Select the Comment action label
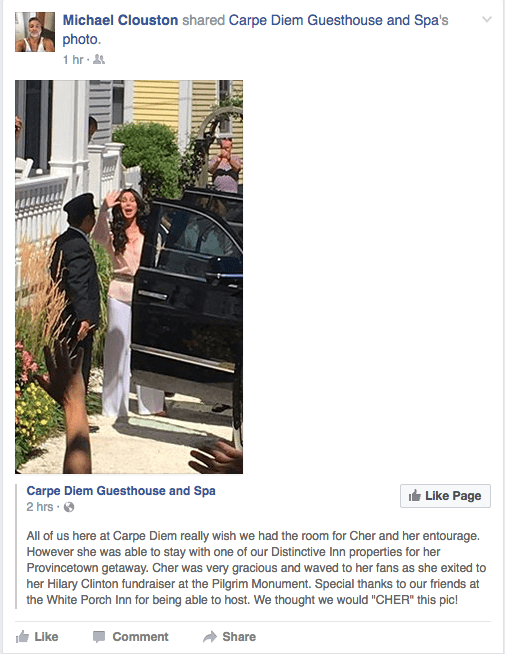This screenshot has height=654, width=505. pyautogui.click(x=141, y=637)
